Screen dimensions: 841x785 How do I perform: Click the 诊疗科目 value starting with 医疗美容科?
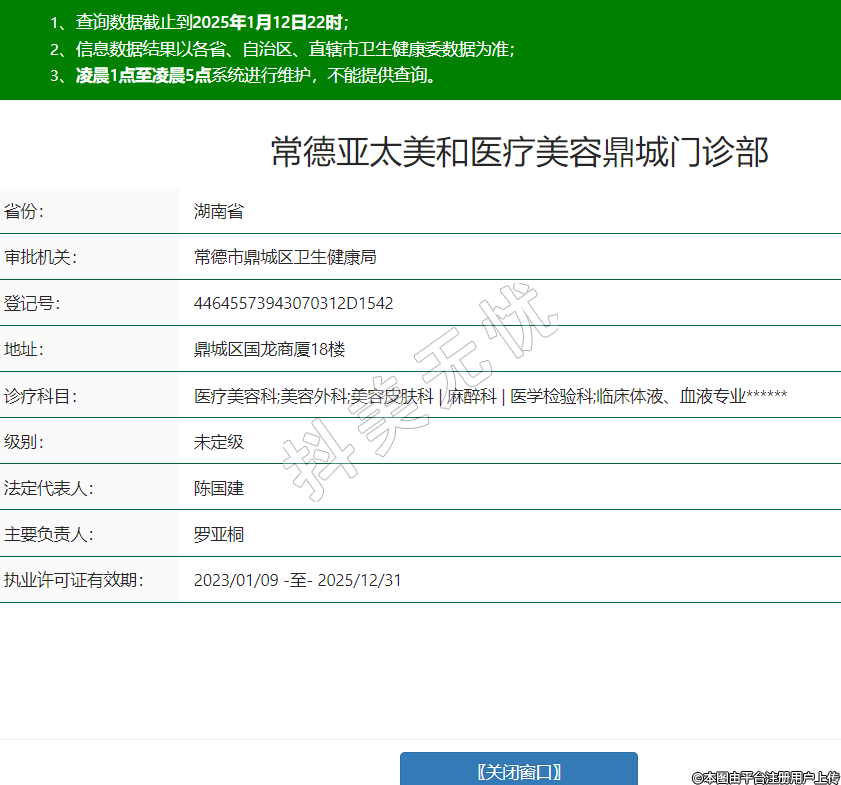click(490, 396)
